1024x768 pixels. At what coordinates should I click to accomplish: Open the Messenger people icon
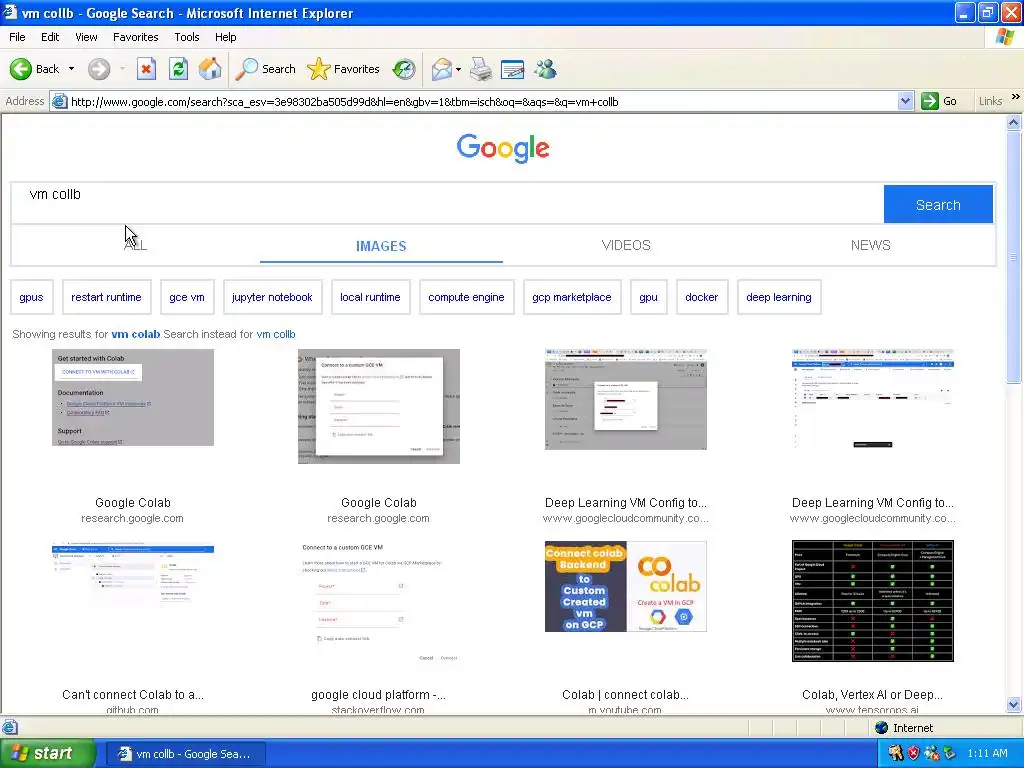[545, 69]
